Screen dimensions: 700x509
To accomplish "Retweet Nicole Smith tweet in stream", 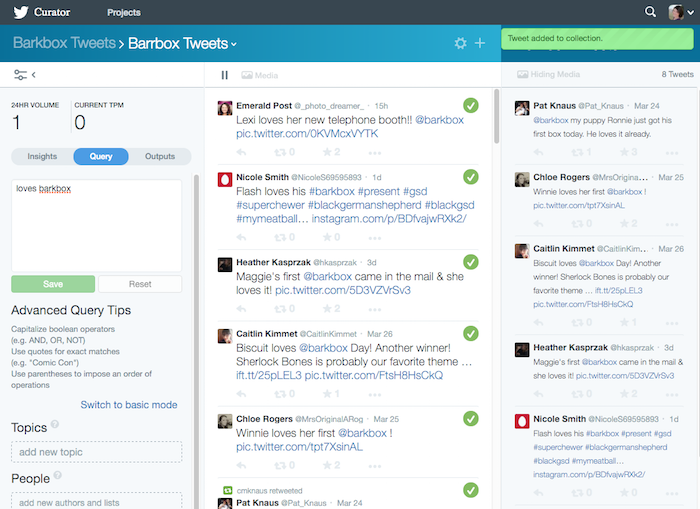I will [x=284, y=238].
